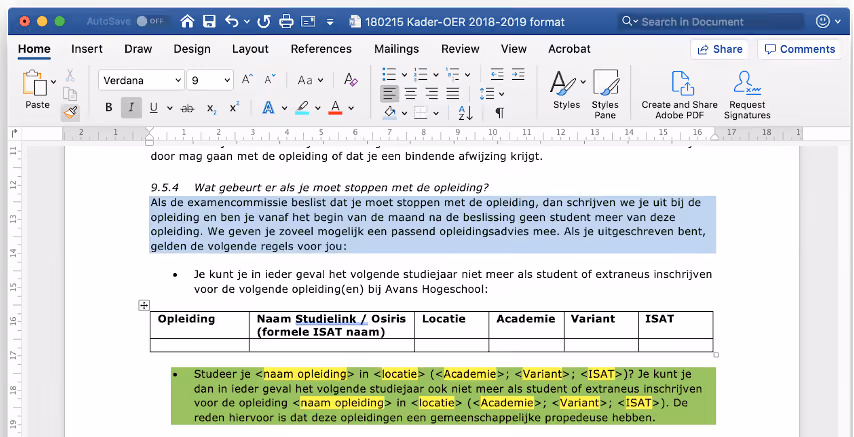Viewport: 854px width, 437px height.
Task: Open the Acrobat tab
Action: [x=569, y=48]
